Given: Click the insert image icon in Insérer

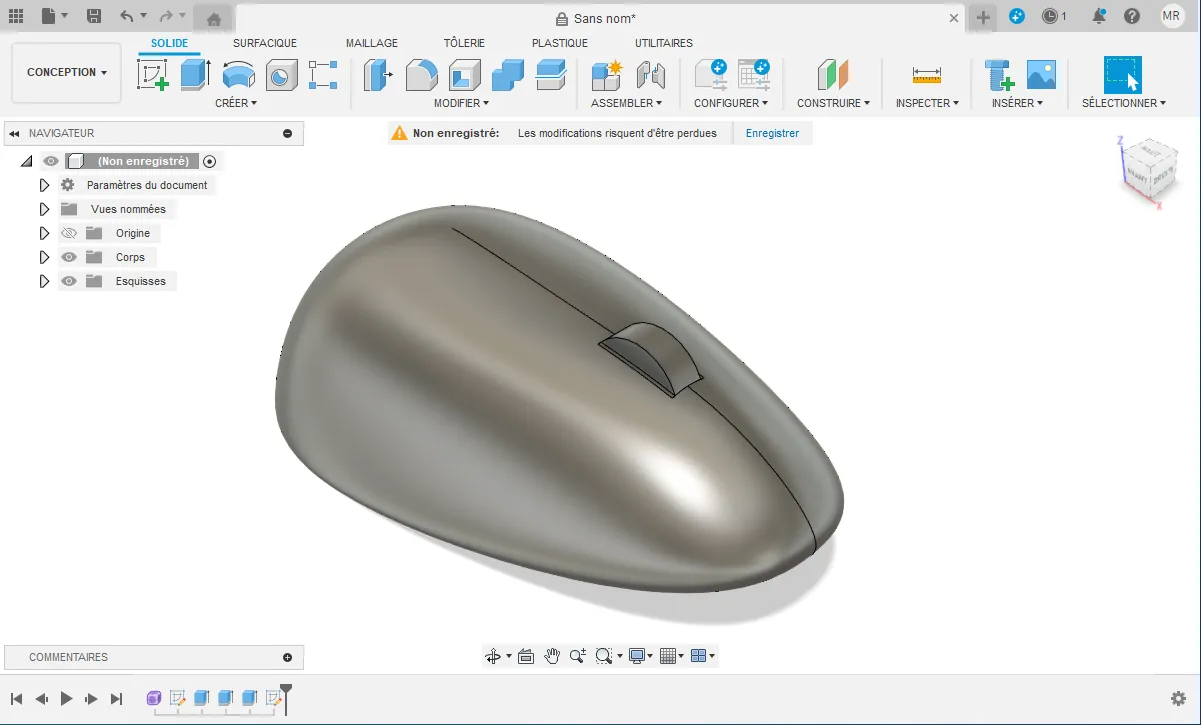Looking at the screenshot, I should pos(1041,75).
